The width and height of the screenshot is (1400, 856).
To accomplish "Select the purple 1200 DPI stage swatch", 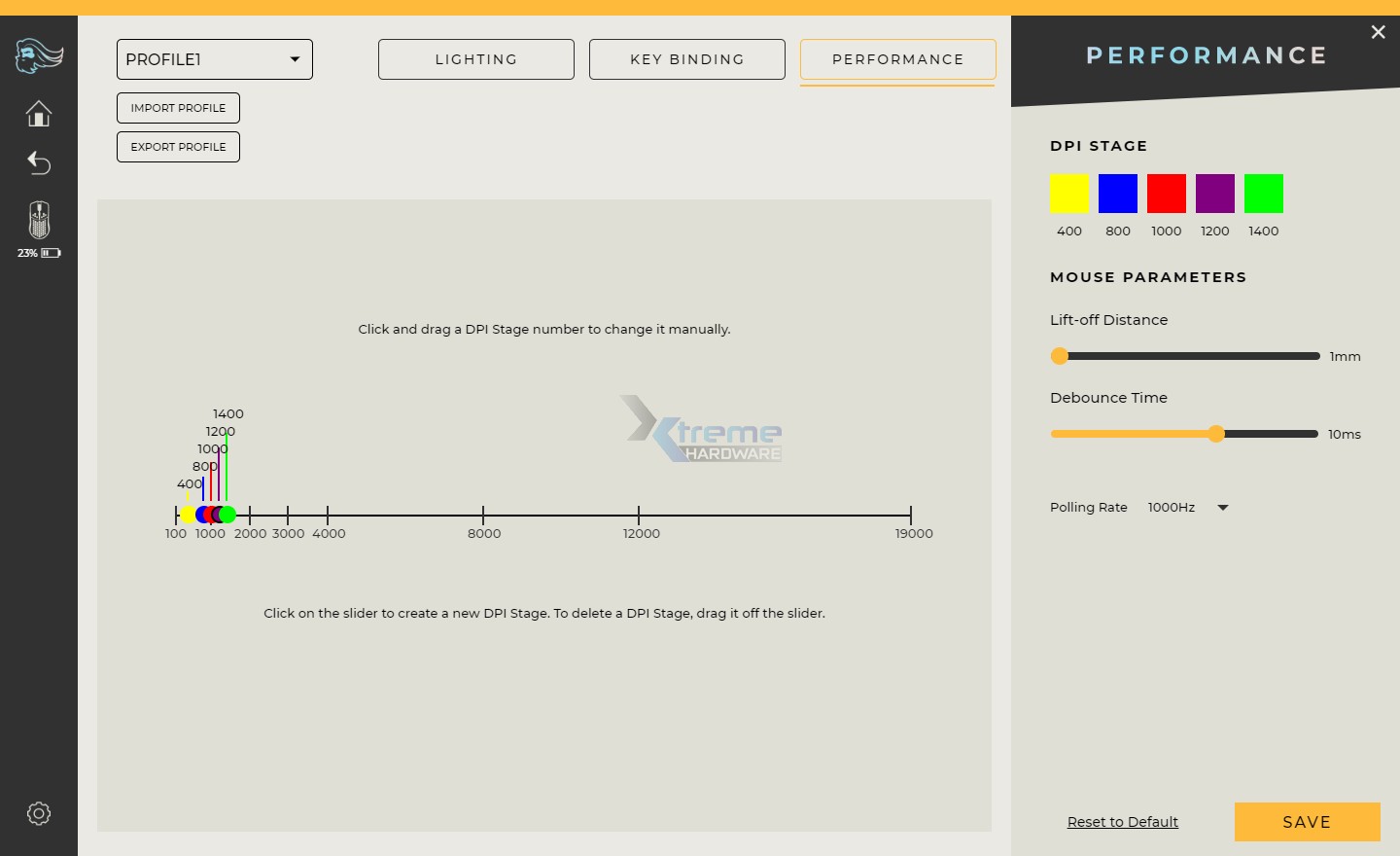I will point(1215,194).
